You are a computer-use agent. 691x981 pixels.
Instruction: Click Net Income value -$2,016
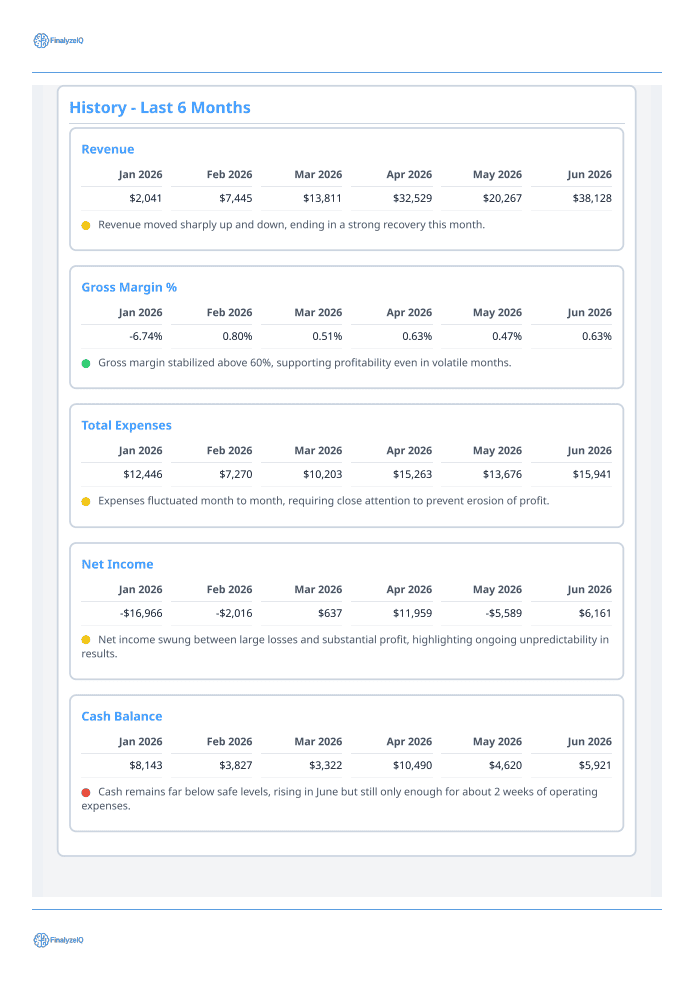pos(234,613)
